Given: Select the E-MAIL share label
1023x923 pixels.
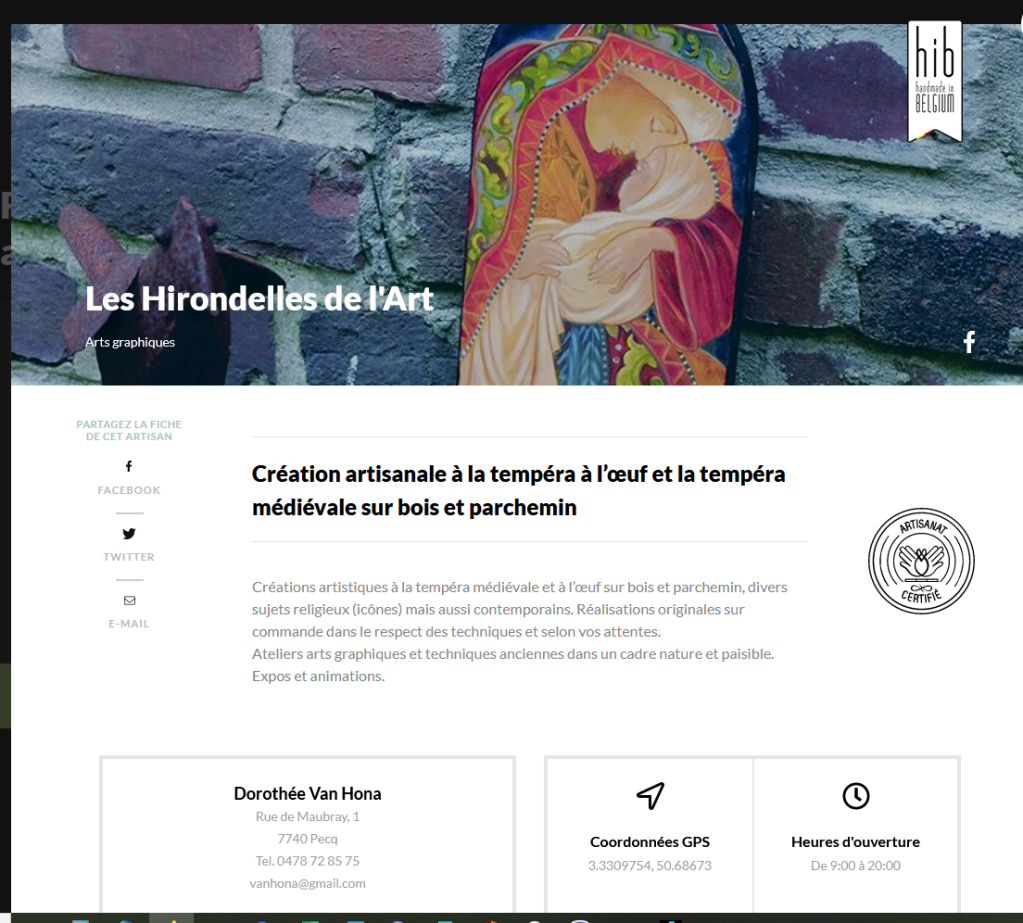Looking at the screenshot, I should [129, 624].
